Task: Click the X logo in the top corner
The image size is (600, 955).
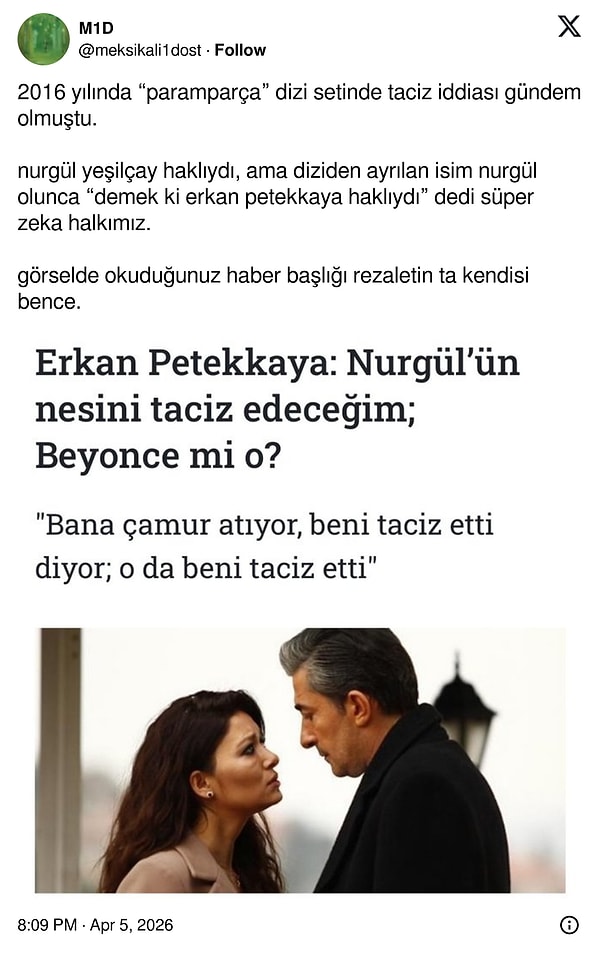Action: tap(569, 26)
